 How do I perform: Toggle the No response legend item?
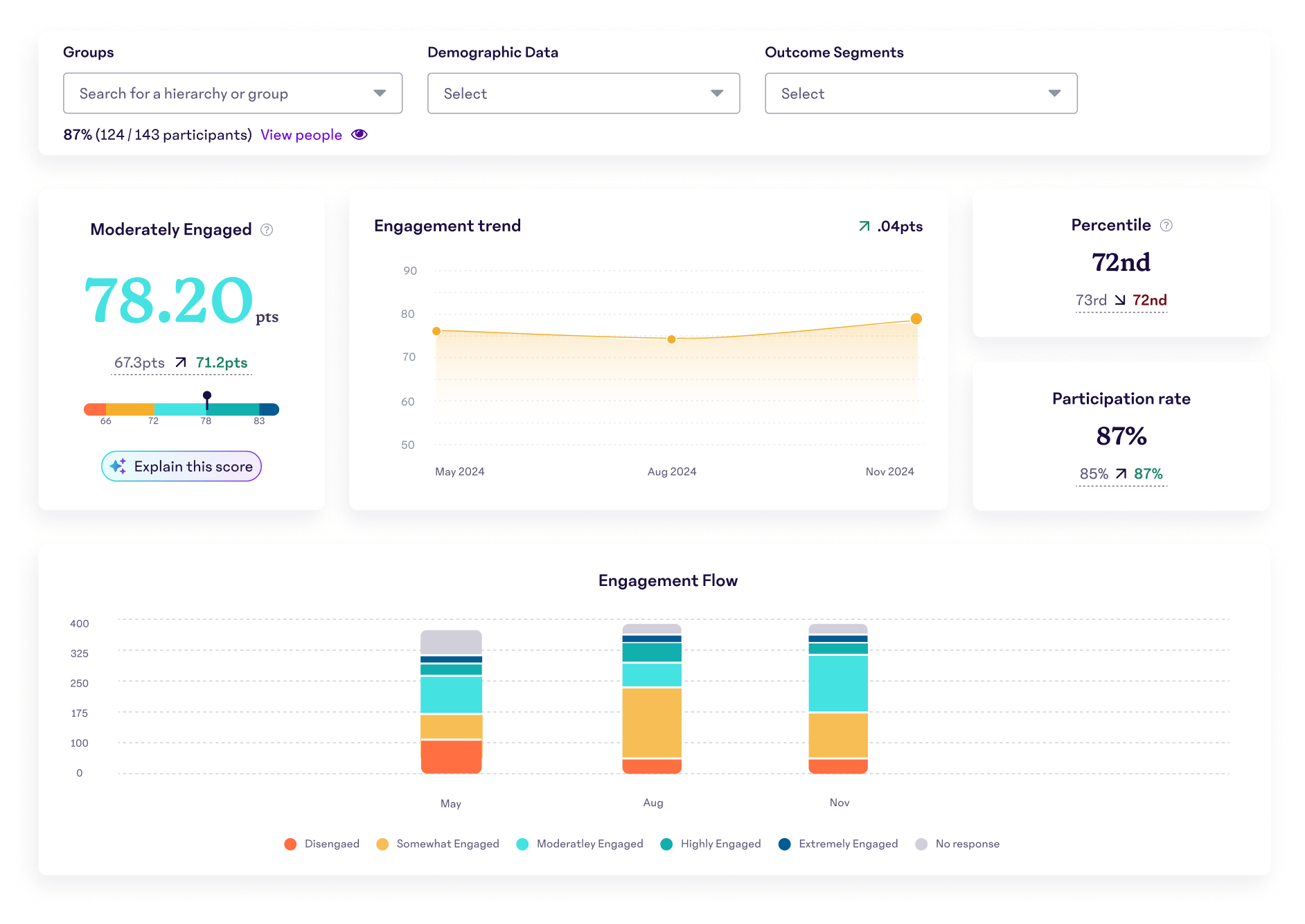coord(957,844)
